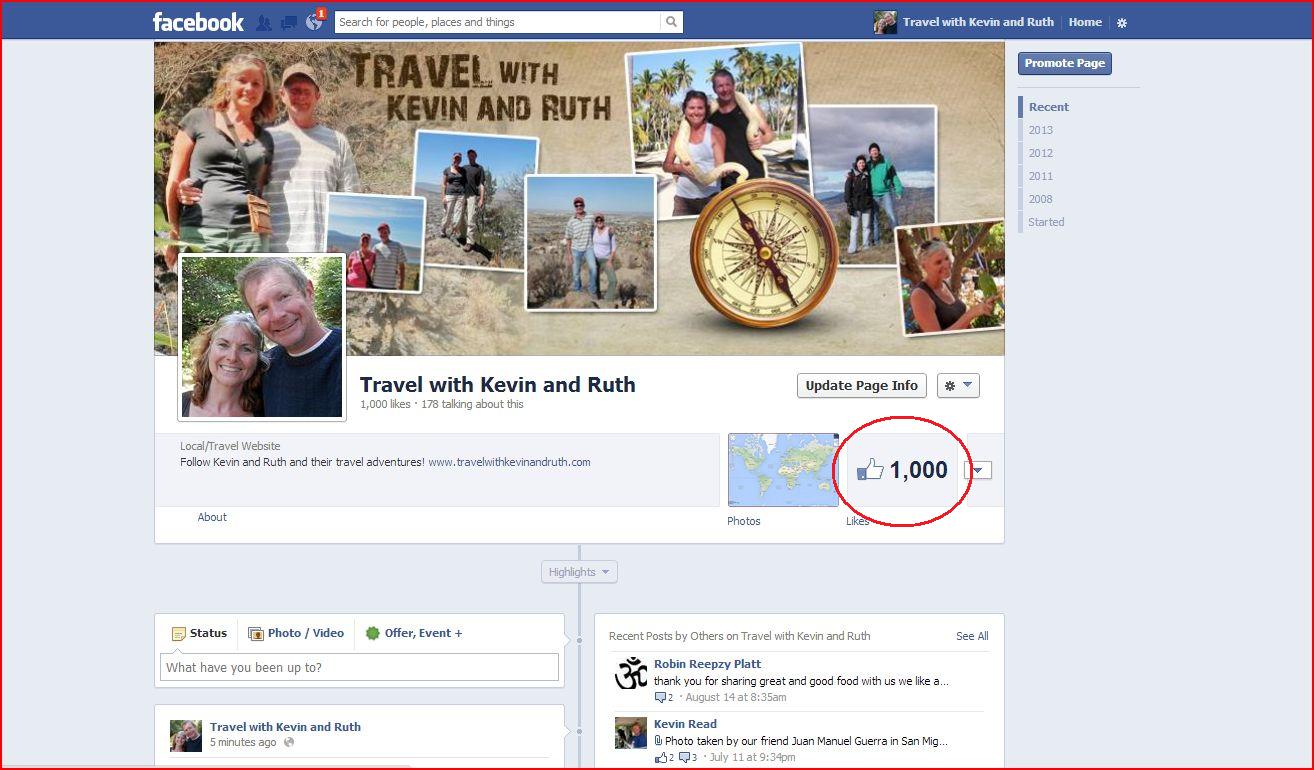Select Home in the top navigation
This screenshot has width=1314, height=770.
pyautogui.click(x=1085, y=21)
